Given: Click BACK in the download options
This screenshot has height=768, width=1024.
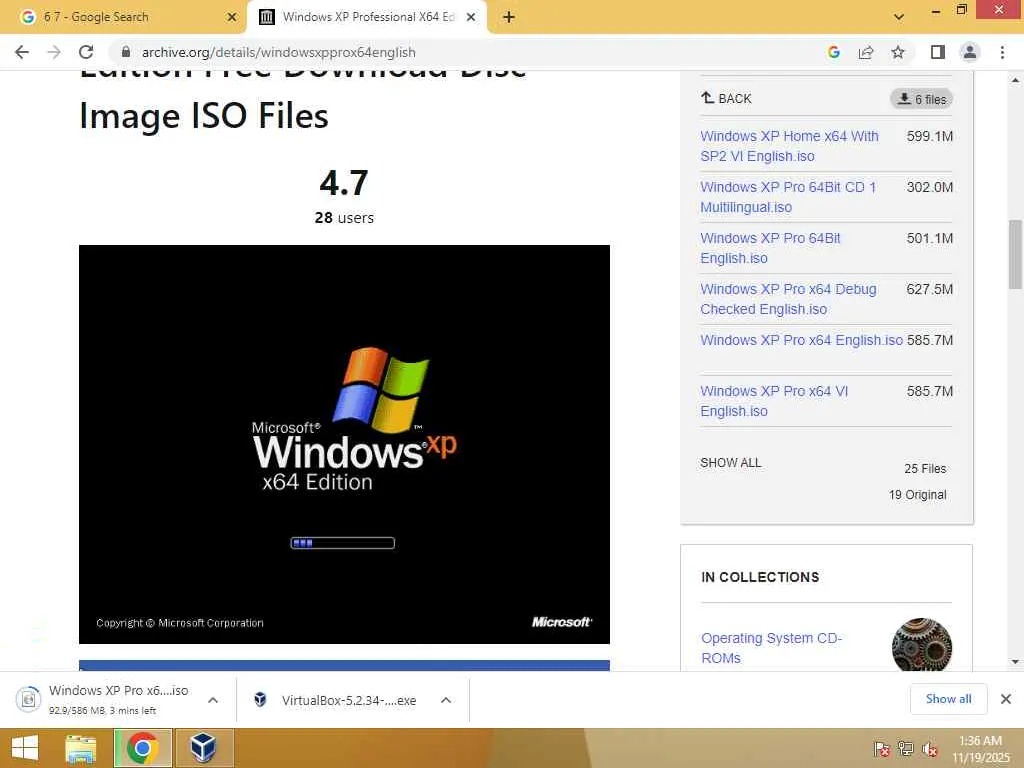Looking at the screenshot, I should coord(726,99).
